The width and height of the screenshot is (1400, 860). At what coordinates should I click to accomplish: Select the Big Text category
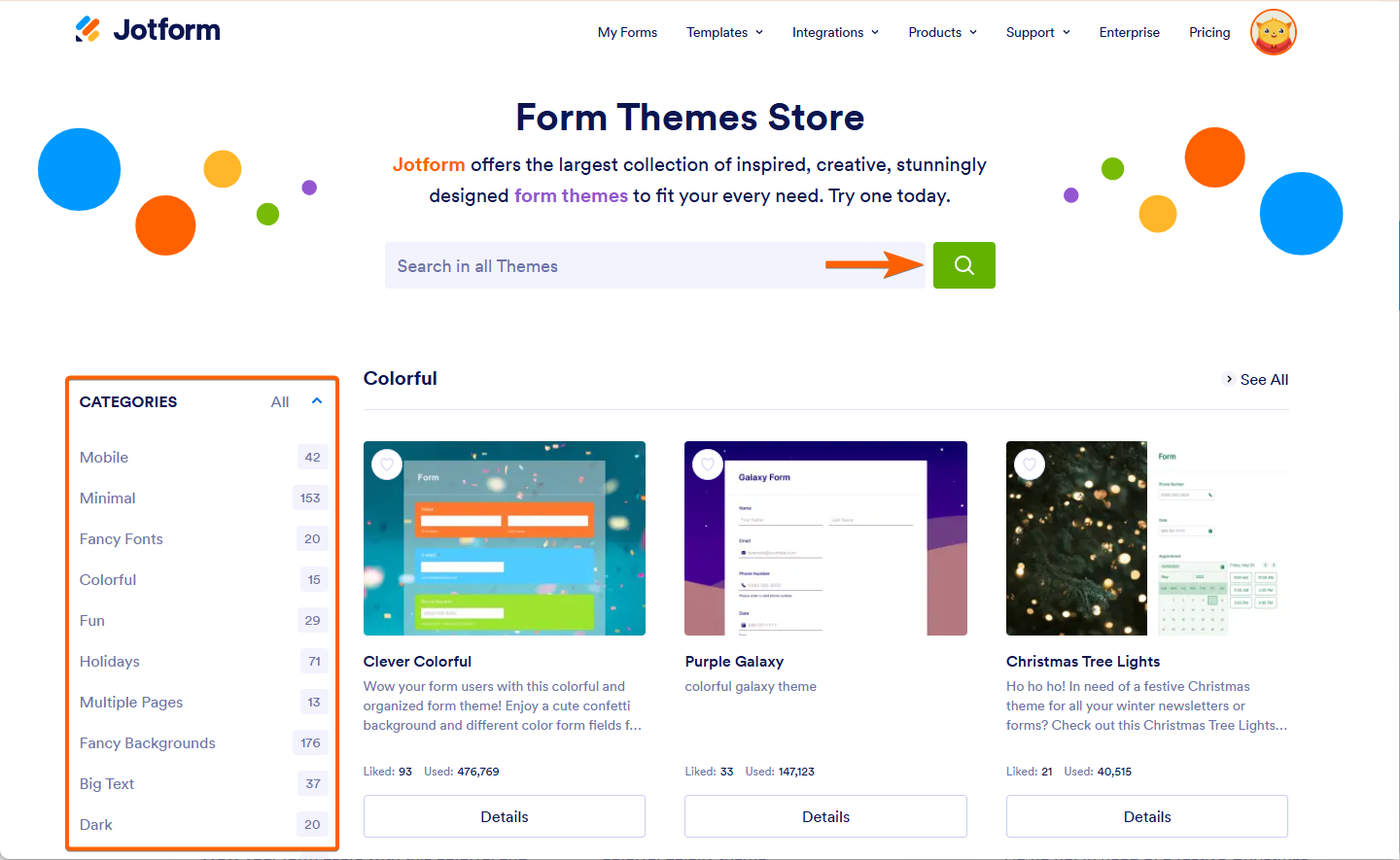(x=107, y=784)
